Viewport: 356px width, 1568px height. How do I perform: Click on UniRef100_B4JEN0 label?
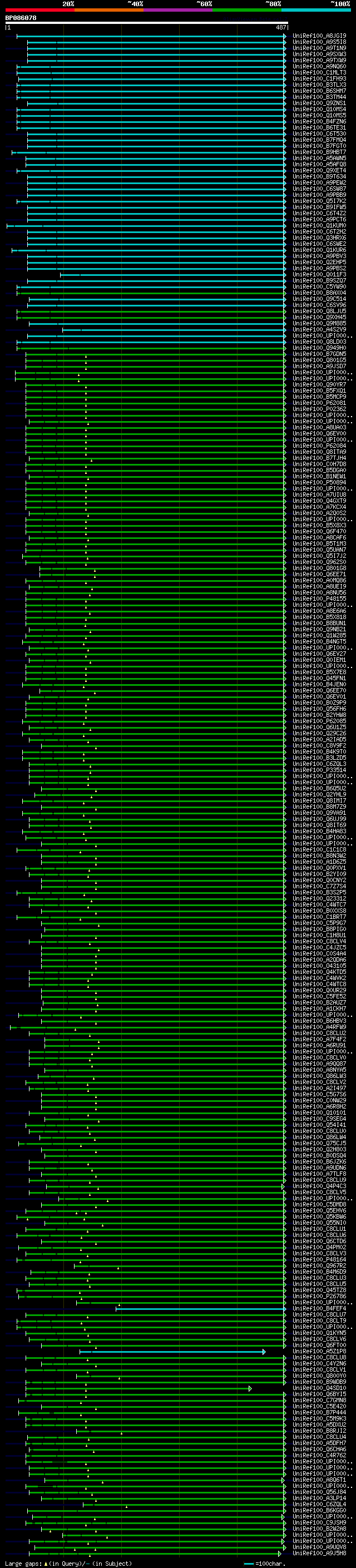point(319,684)
